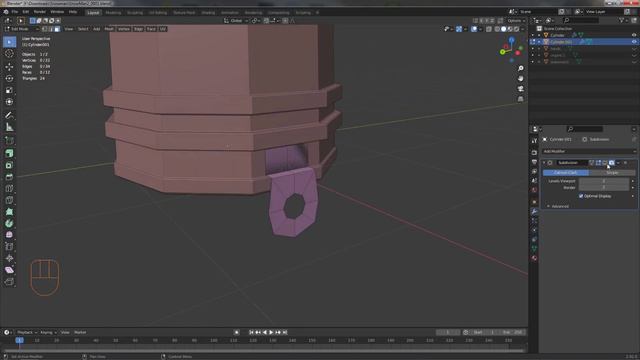Click the pan view hand icon

click(520, 78)
